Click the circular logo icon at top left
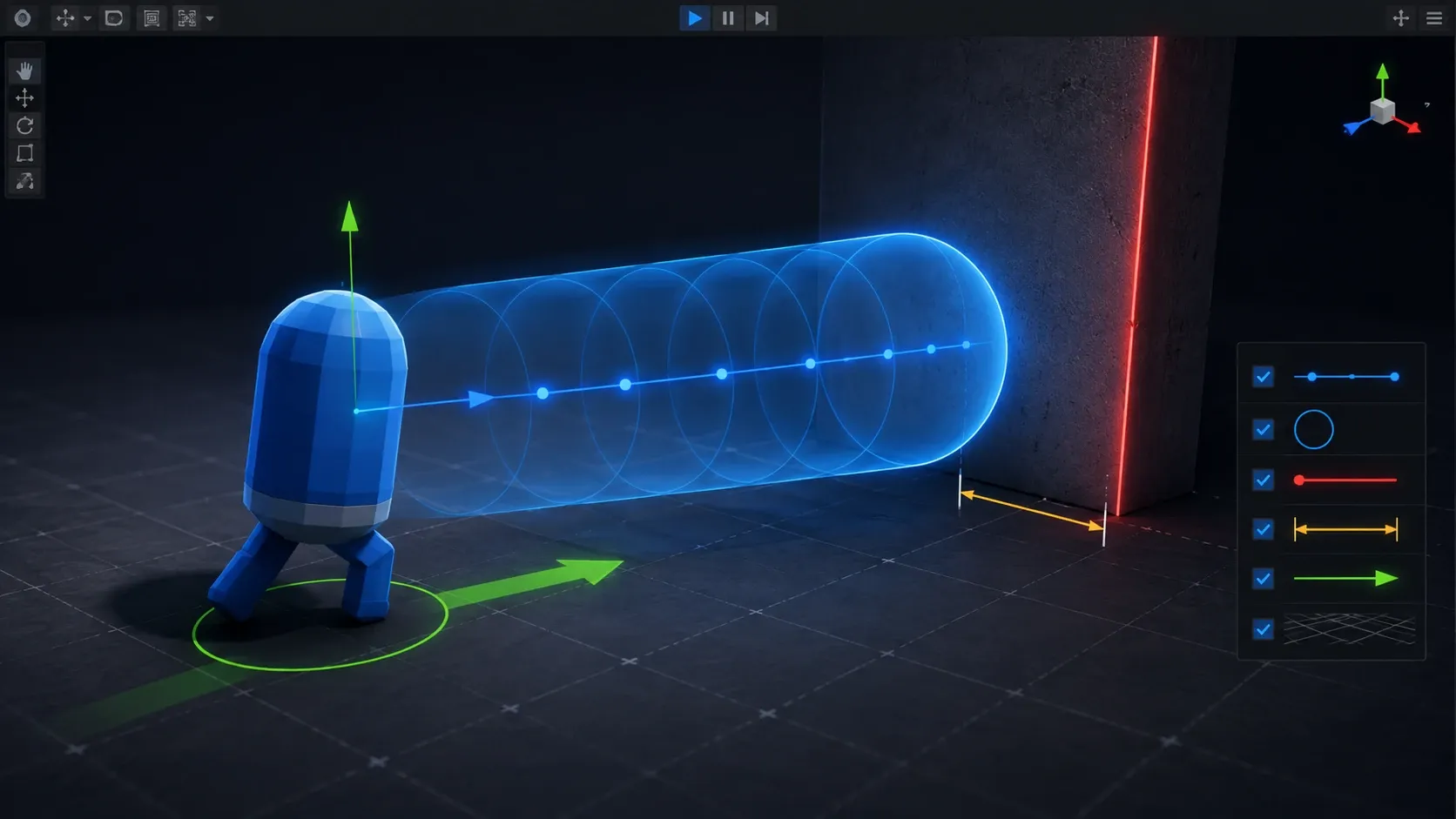The image size is (1456, 819). point(23,18)
